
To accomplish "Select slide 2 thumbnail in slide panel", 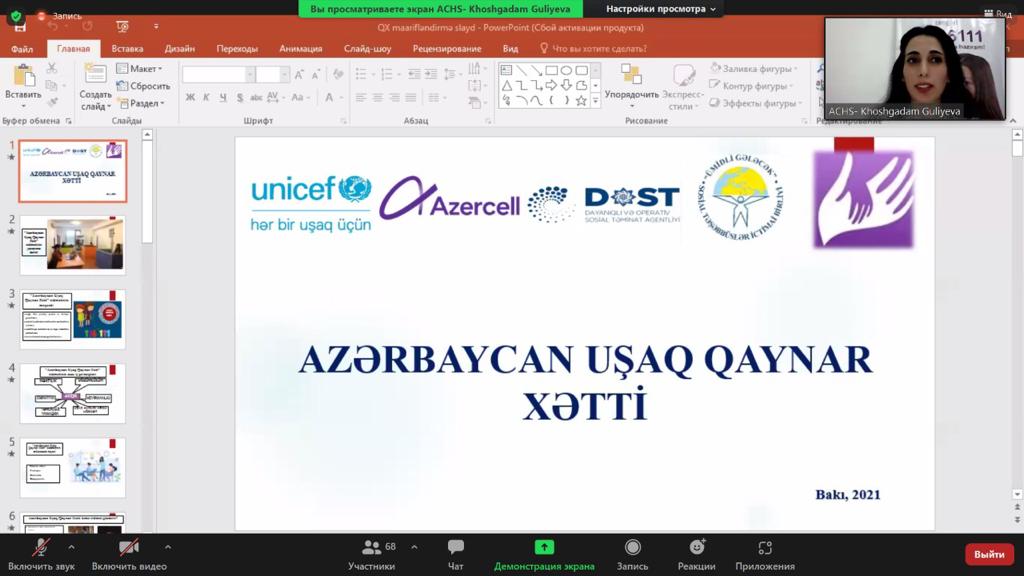I will coord(72,245).
